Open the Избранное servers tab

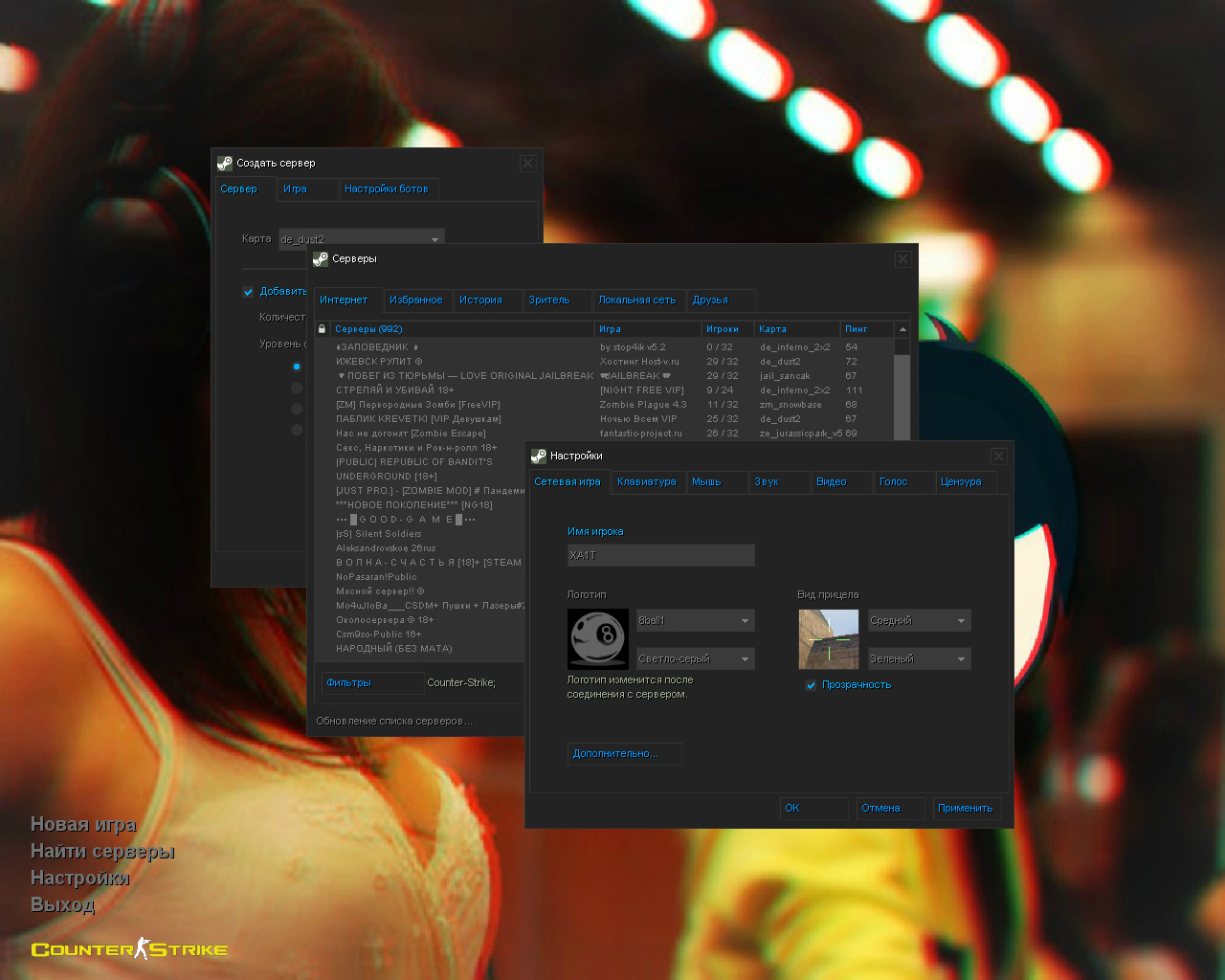pyautogui.click(x=415, y=301)
